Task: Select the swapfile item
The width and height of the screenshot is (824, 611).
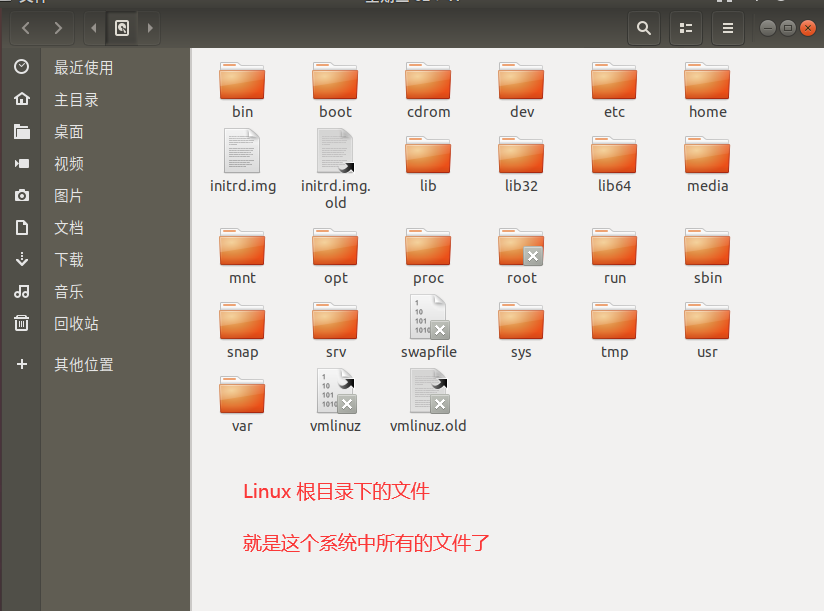Action: (x=428, y=322)
